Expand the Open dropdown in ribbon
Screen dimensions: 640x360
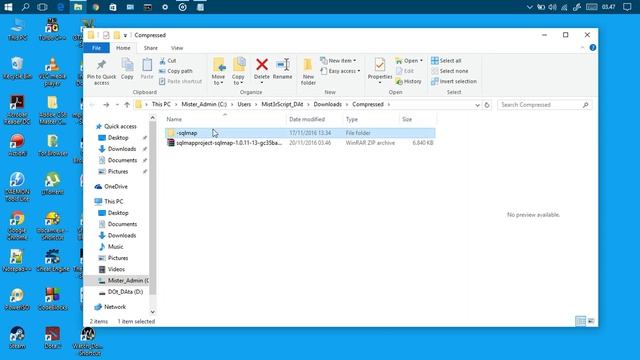click(409, 60)
